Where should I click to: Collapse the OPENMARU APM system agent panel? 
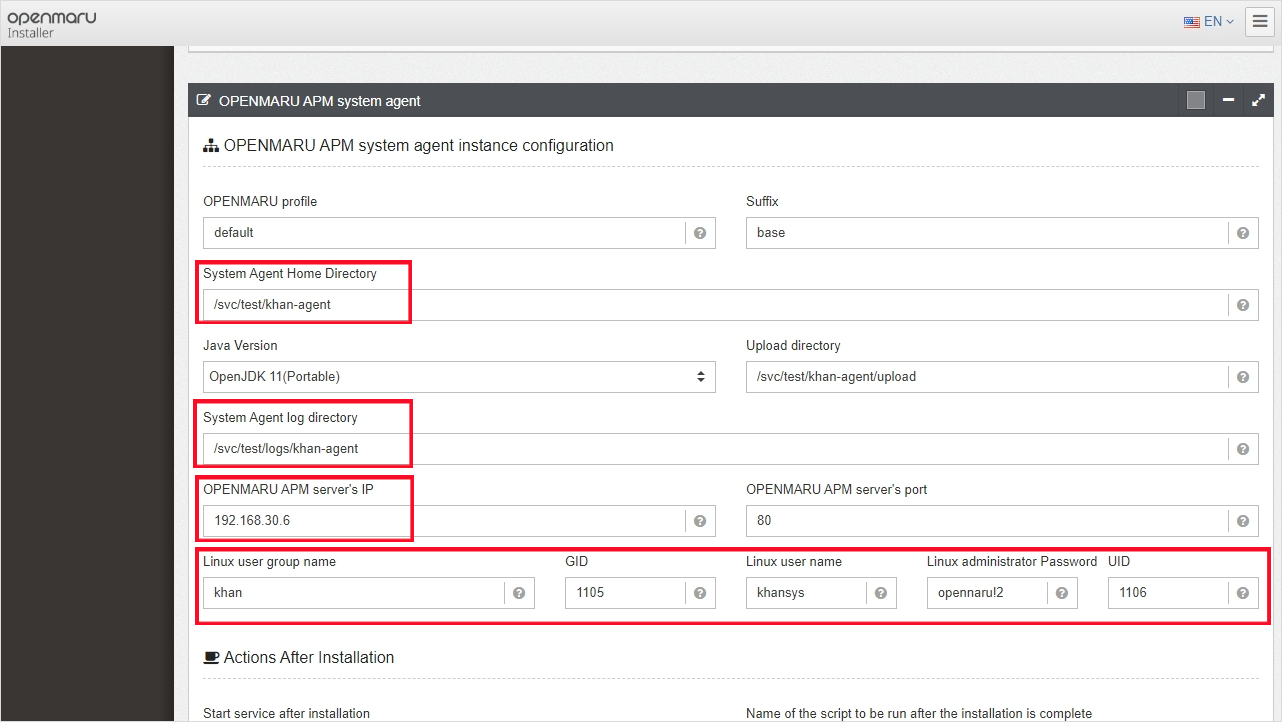coord(1228,100)
